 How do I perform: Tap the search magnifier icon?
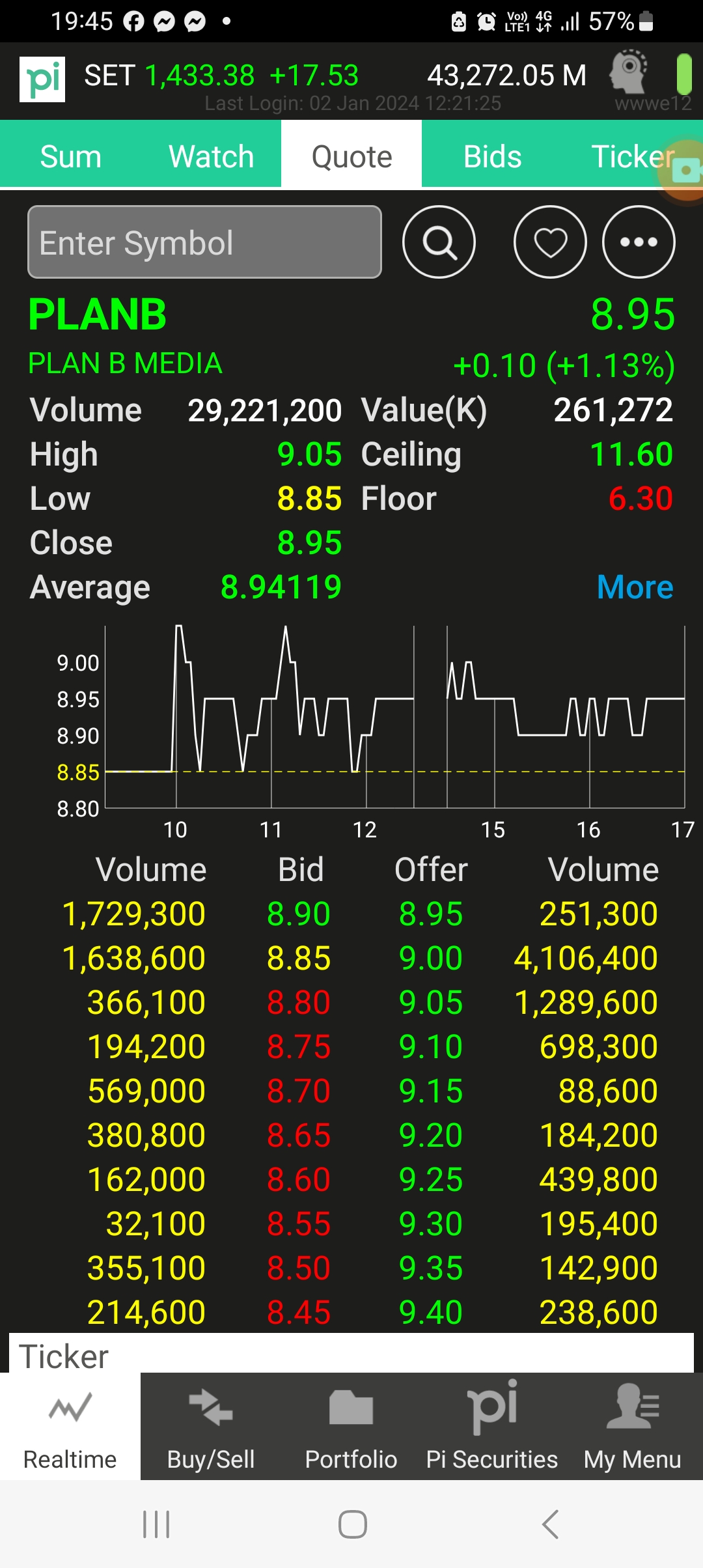(439, 242)
